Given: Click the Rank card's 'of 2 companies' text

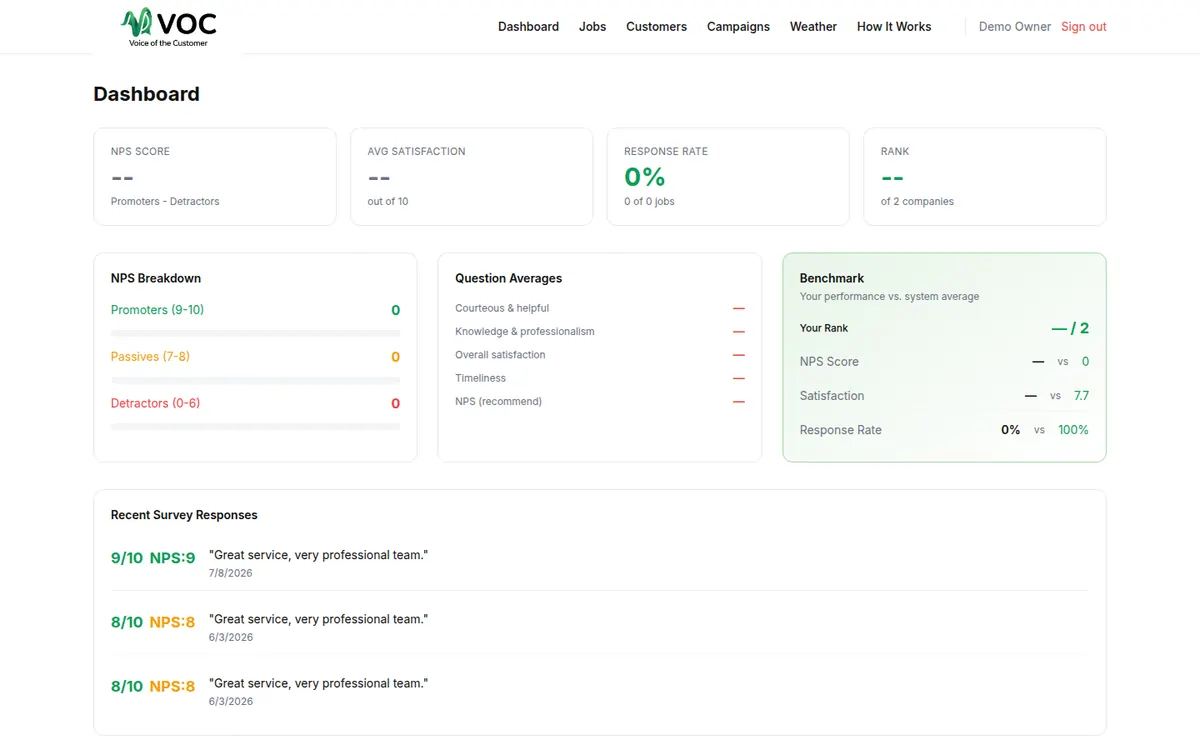Looking at the screenshot, I should [x=917, y=201].
